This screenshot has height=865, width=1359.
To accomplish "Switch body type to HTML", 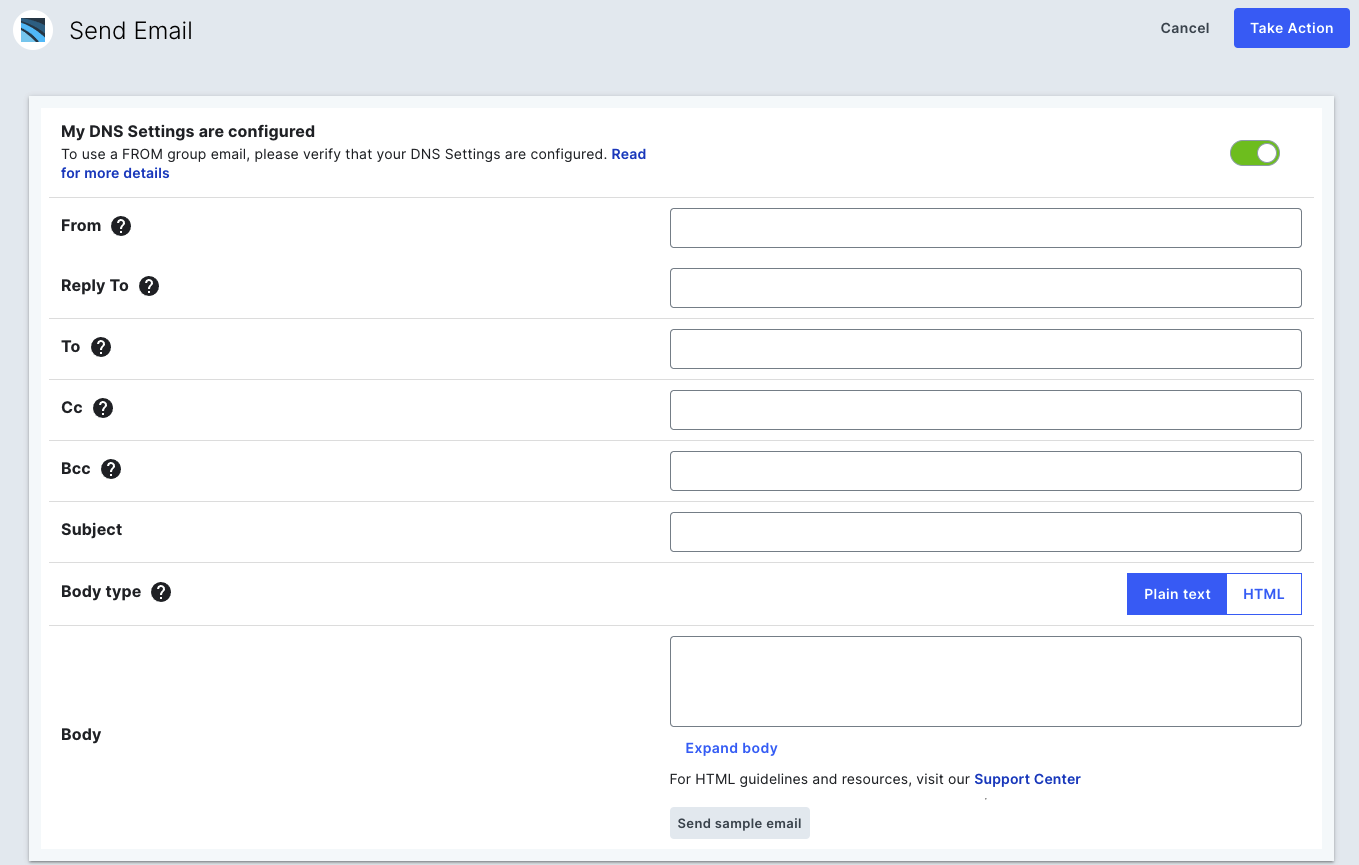I will (x=1263, y=594).
